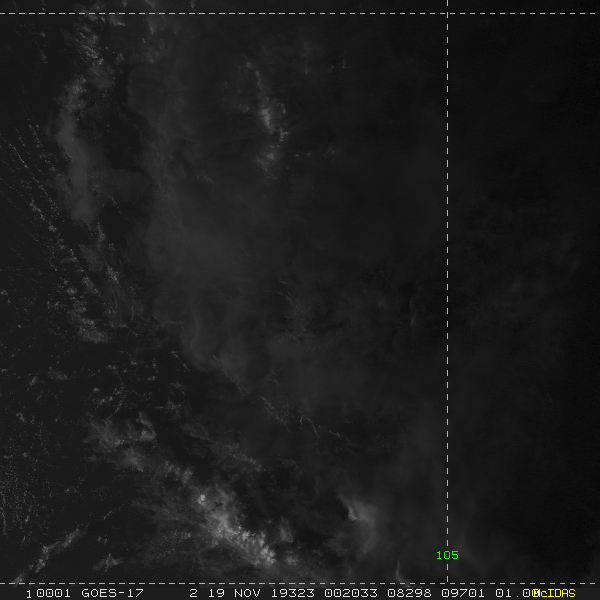Click the 002033 image time stamp
Image resolution: width=600 pixels, height=600 pixels.
coord(351,593)
